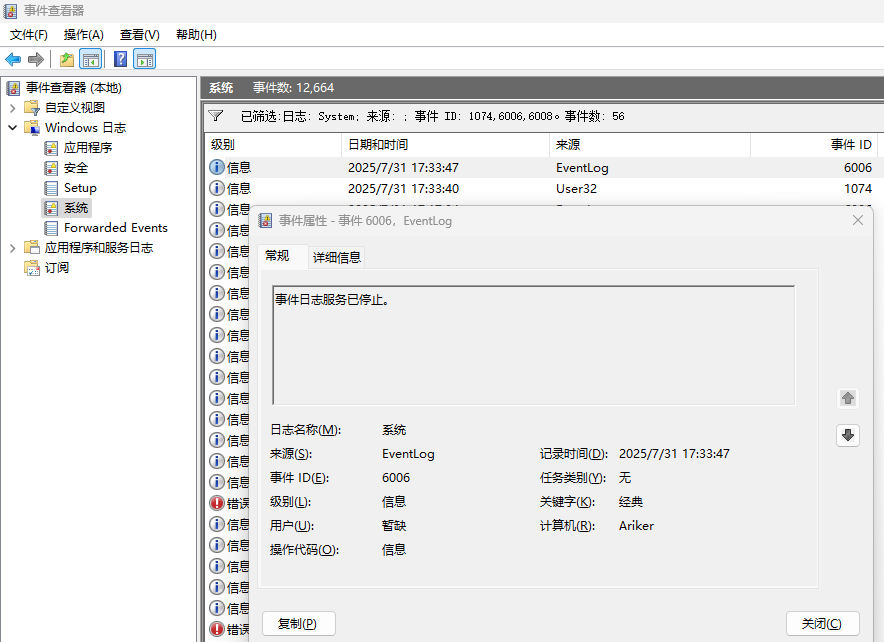Click the 用户 value 暂缺
This screenshot has width=884, height=642.
coord(394,525)
